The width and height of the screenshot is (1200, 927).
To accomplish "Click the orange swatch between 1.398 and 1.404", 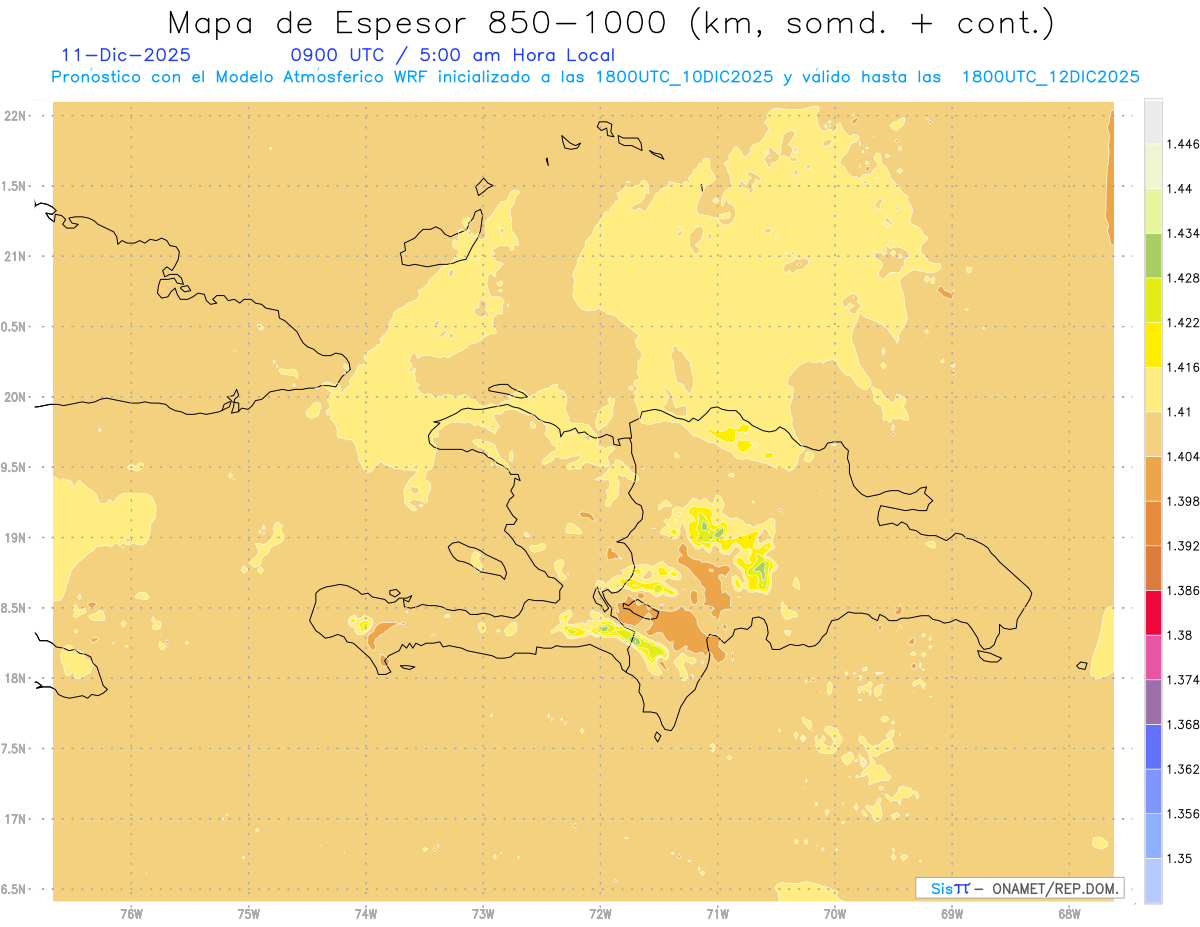I will (1153, 479).
